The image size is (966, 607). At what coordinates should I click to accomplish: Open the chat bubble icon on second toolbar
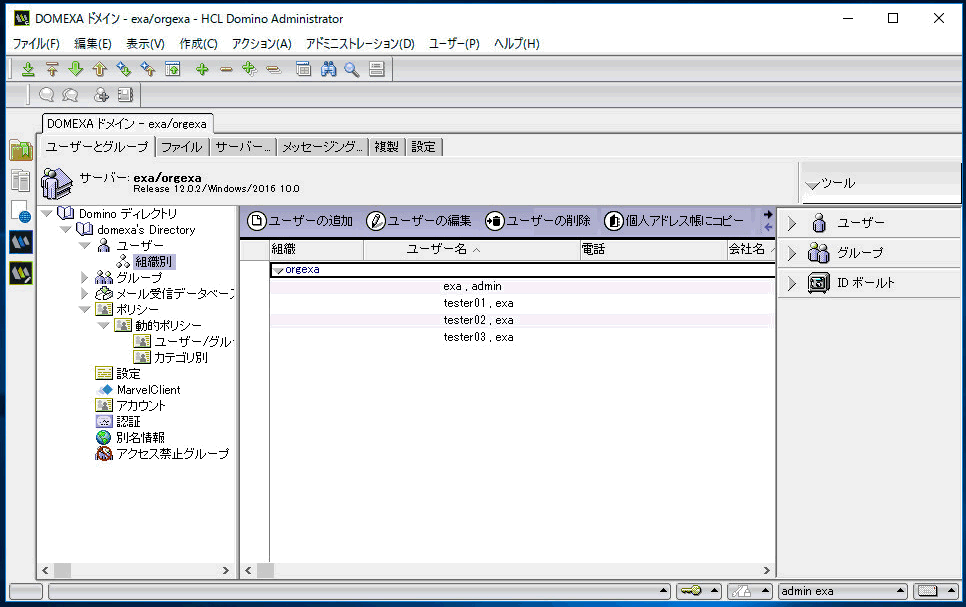tap(45, 93)
